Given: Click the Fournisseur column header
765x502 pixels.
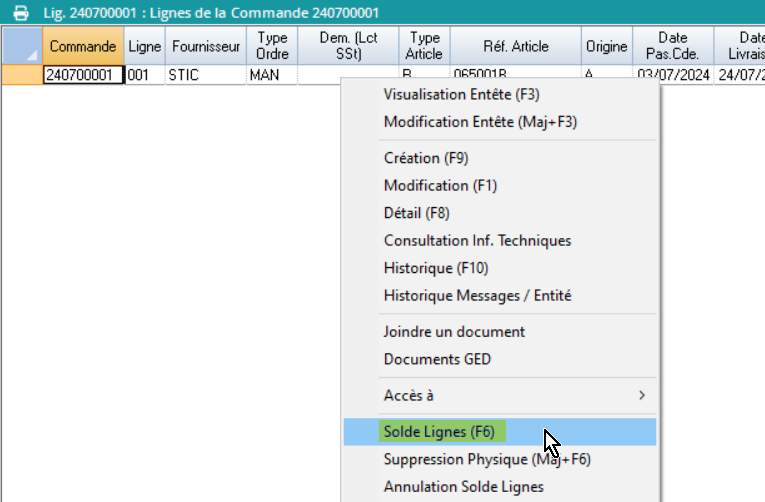Looking at the screenshot, I should coord(206,46).
